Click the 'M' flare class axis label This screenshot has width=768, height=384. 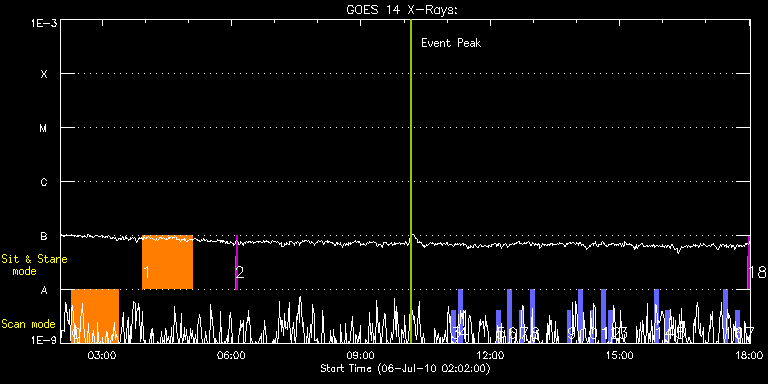(x=44, y=128)
